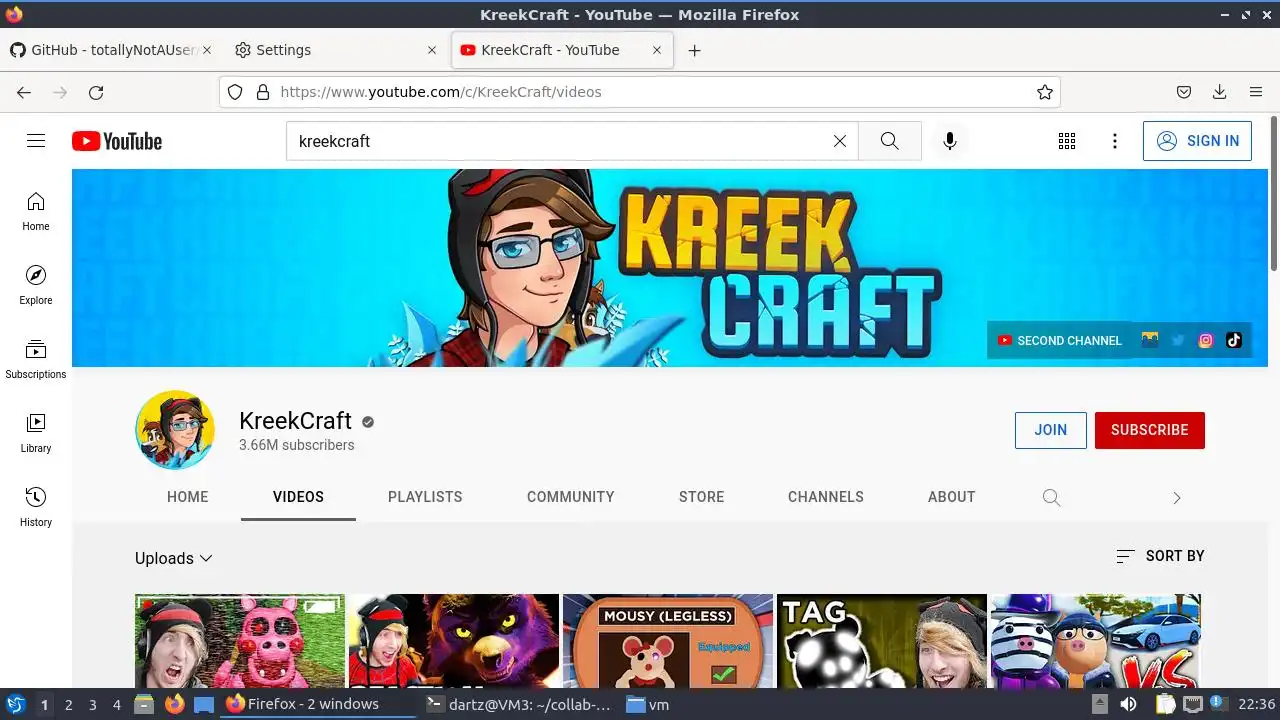Screen dimensions: 1280x720
Task: View site security lock info
Action: pos(263,92)
